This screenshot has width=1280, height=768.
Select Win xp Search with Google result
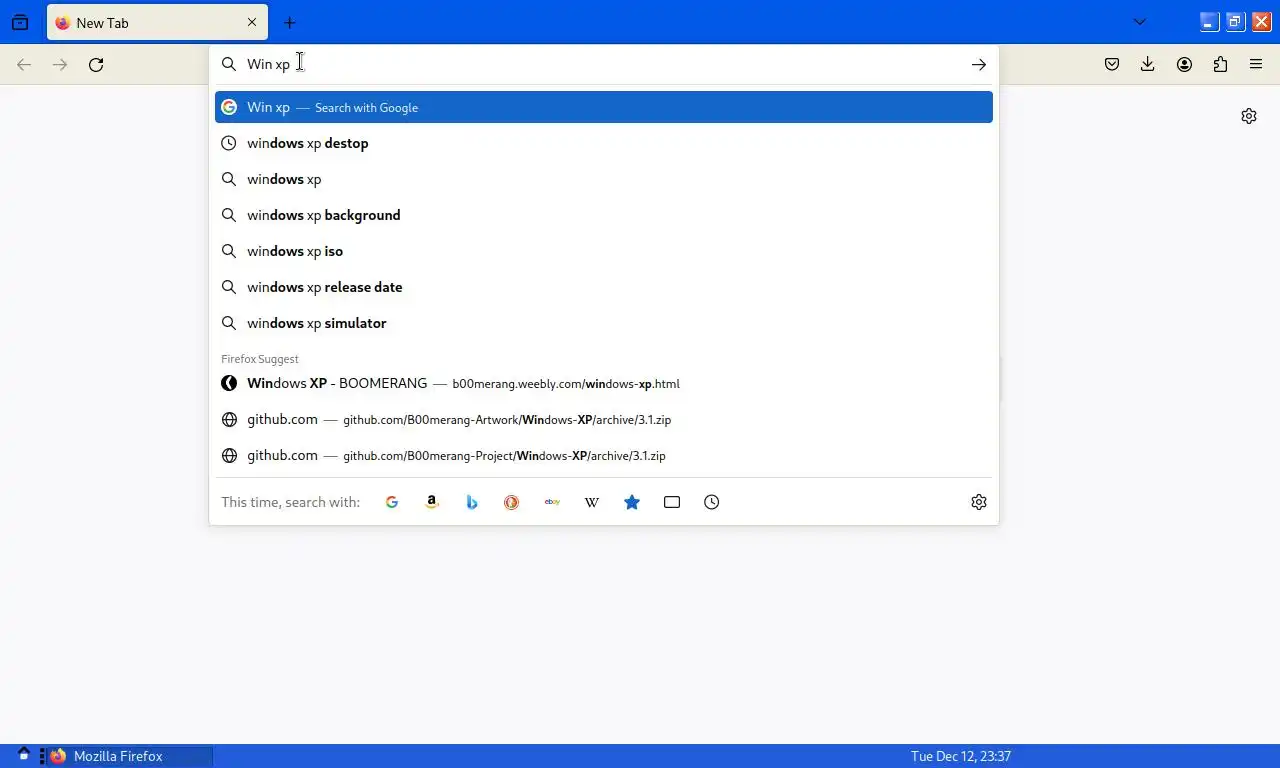pyautogui.click(x=604, y=107)
